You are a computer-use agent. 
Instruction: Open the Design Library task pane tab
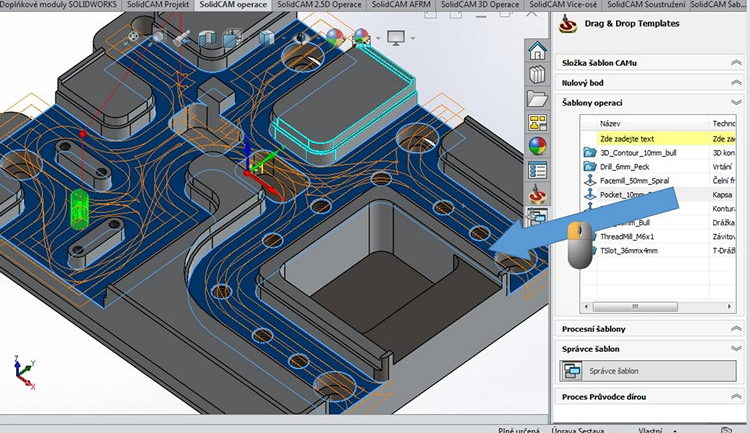click(537, 75)
